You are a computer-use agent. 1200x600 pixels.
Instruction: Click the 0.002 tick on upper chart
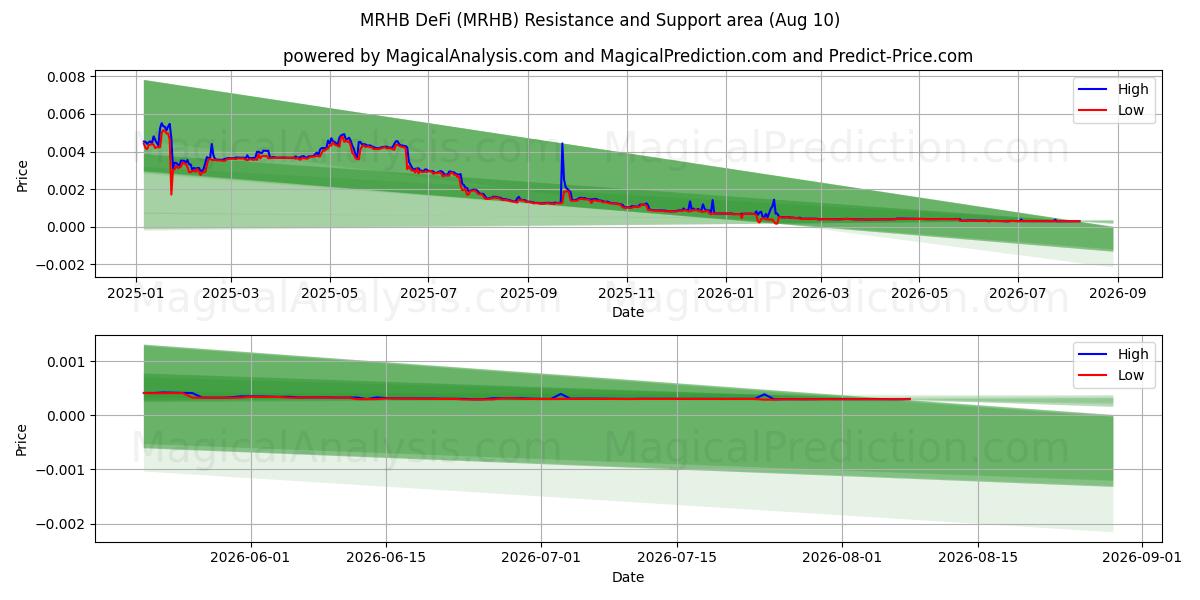click(x=66, y=190)
